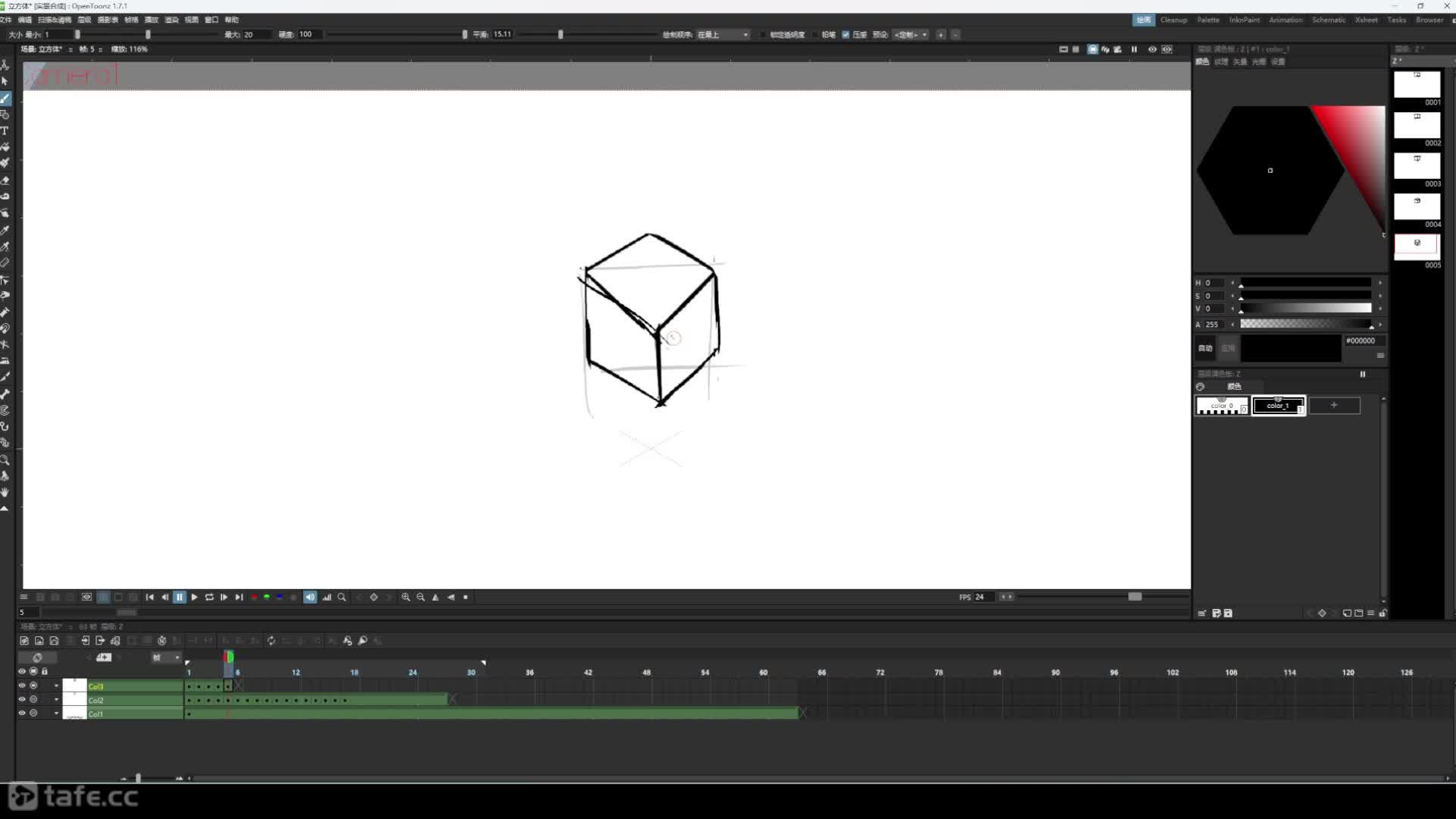The image size is (1456, 819).
Task: Click the add new style plus button
Action: (x=1334, y=406)
